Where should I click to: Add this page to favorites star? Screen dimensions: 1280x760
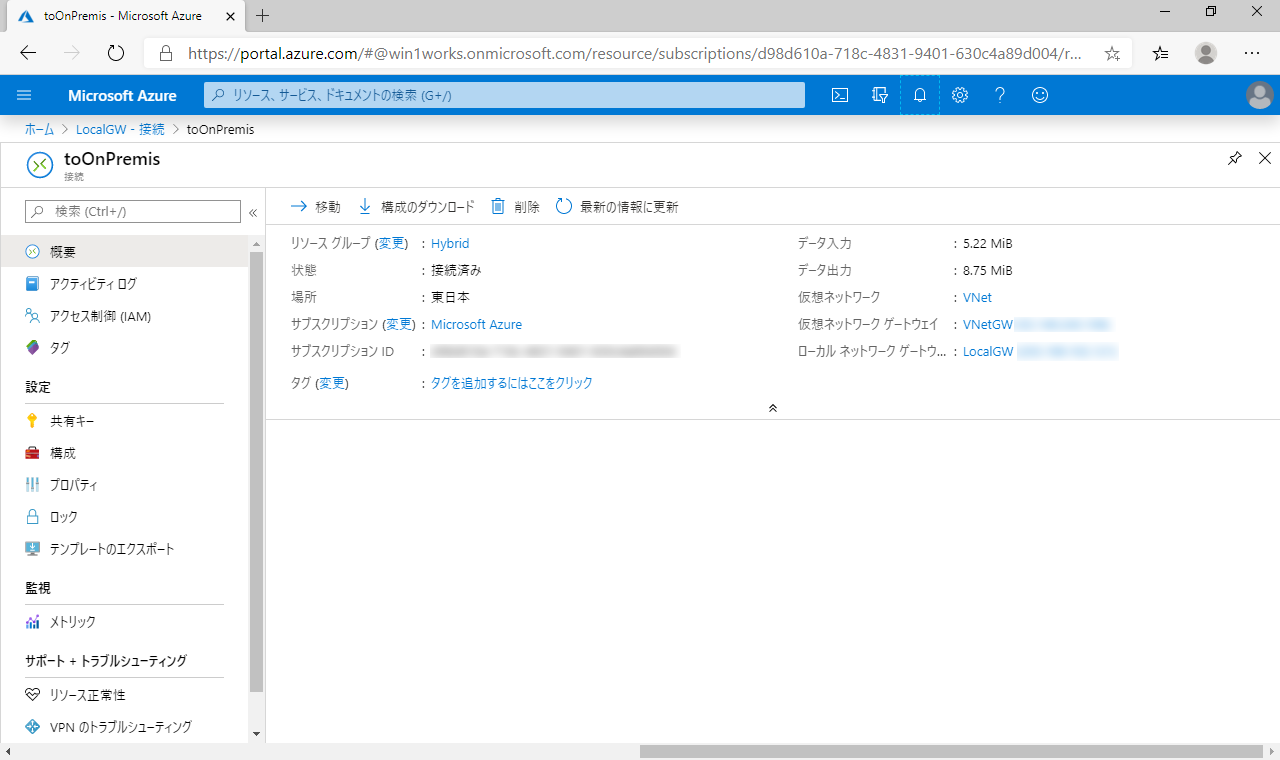[x=1112, y=54]
